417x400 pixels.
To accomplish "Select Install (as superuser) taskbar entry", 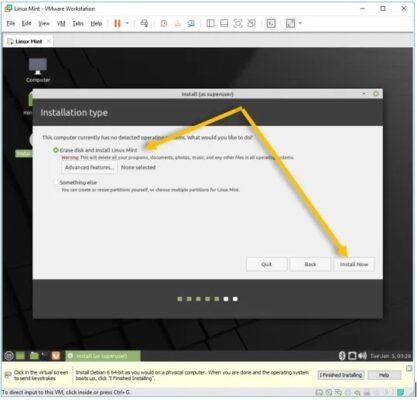I will click(x=103, y=356).
